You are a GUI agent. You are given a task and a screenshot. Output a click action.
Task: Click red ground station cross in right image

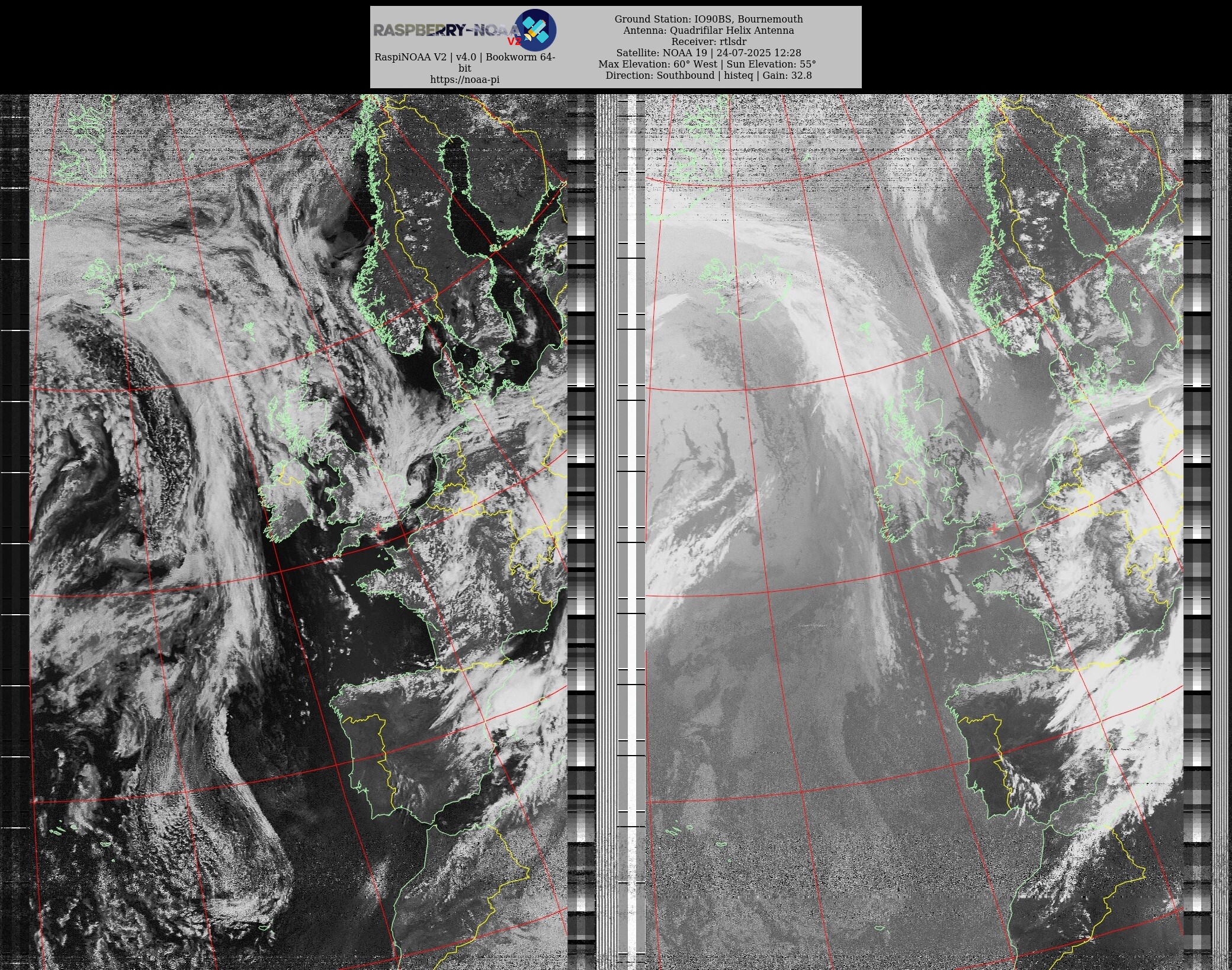pyautogui.click(x=994, y=528)
